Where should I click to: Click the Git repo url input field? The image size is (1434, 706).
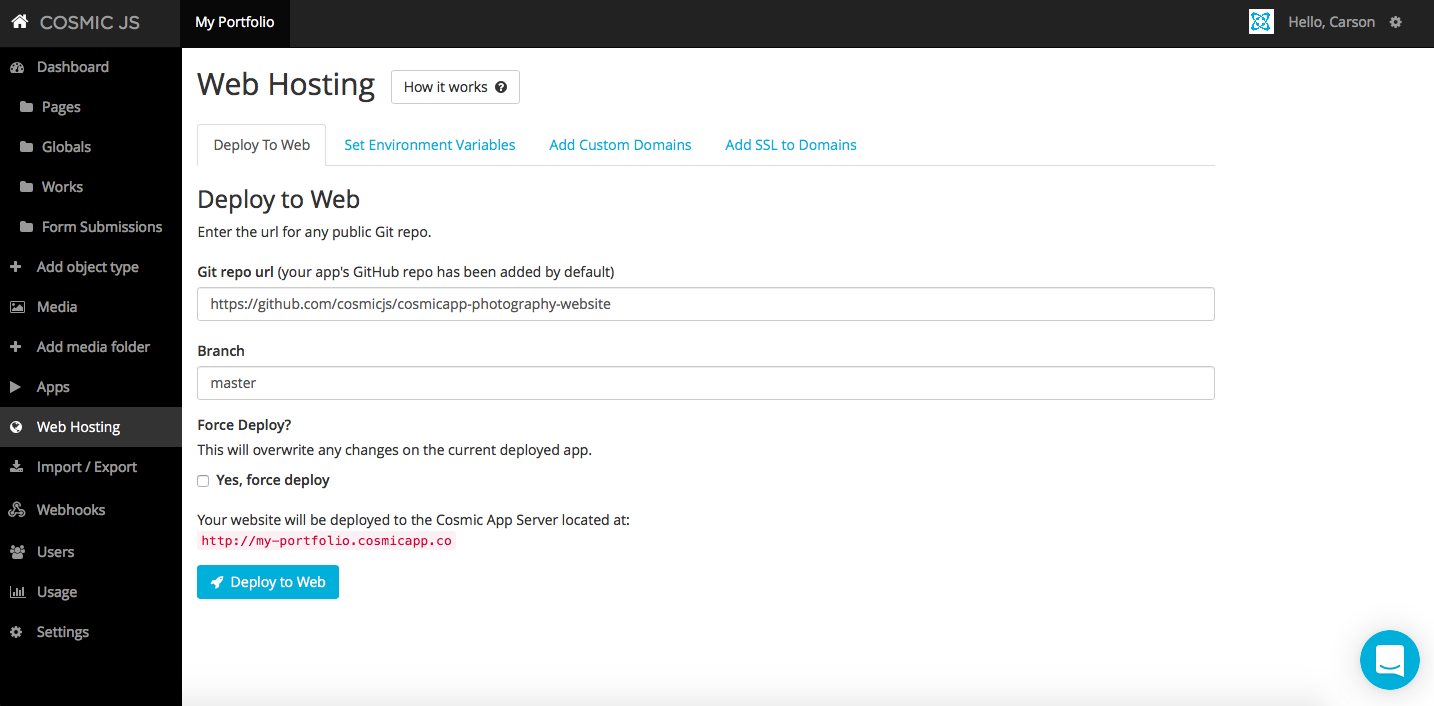tap(705, 304)
